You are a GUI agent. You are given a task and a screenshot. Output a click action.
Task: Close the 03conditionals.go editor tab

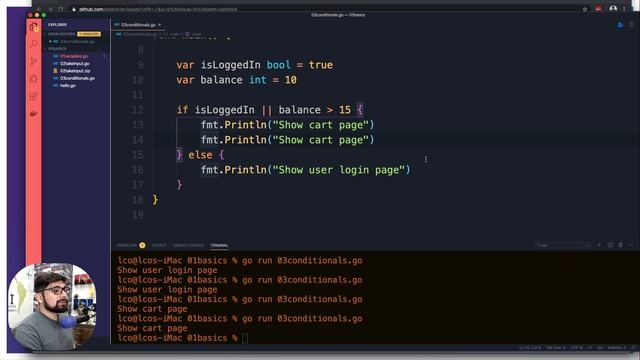click(x=160, y=25)
